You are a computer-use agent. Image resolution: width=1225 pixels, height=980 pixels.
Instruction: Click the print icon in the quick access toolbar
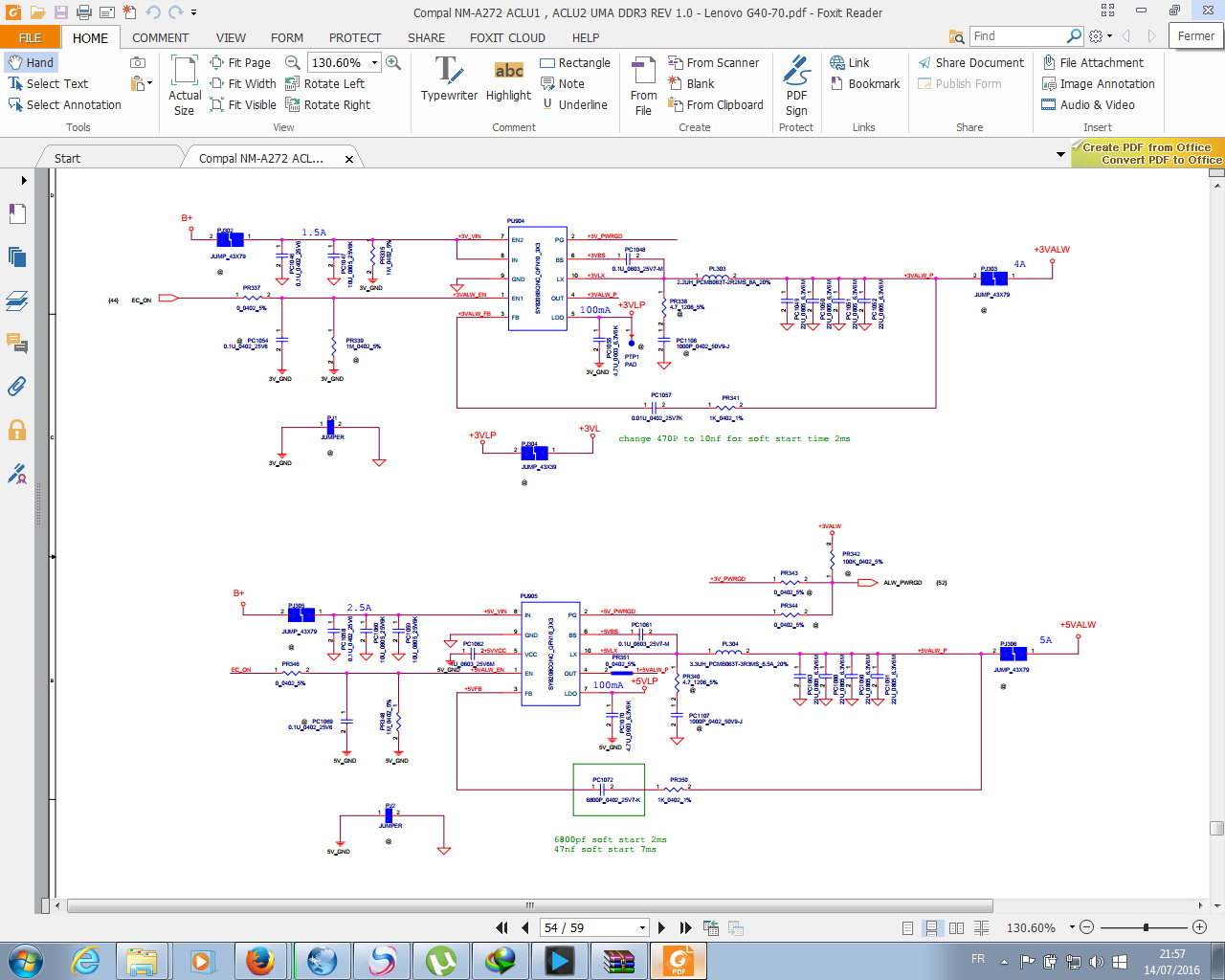(x=83, y=12)
